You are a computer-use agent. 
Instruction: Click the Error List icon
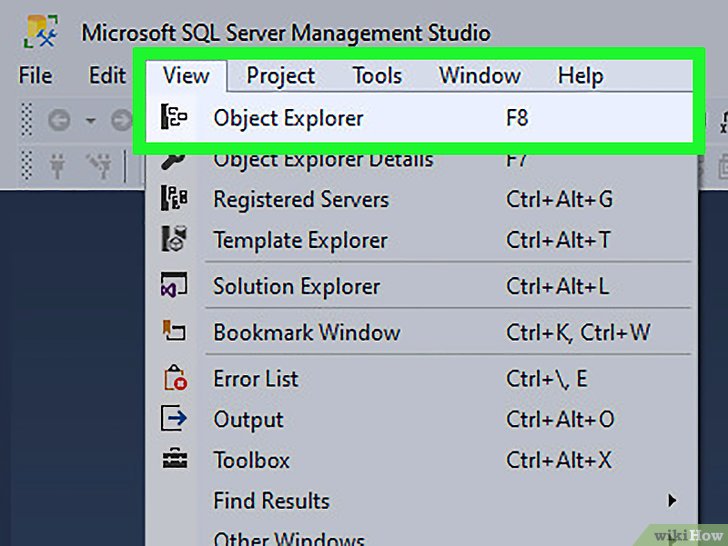pyautogui.click(x=175, y=377)
